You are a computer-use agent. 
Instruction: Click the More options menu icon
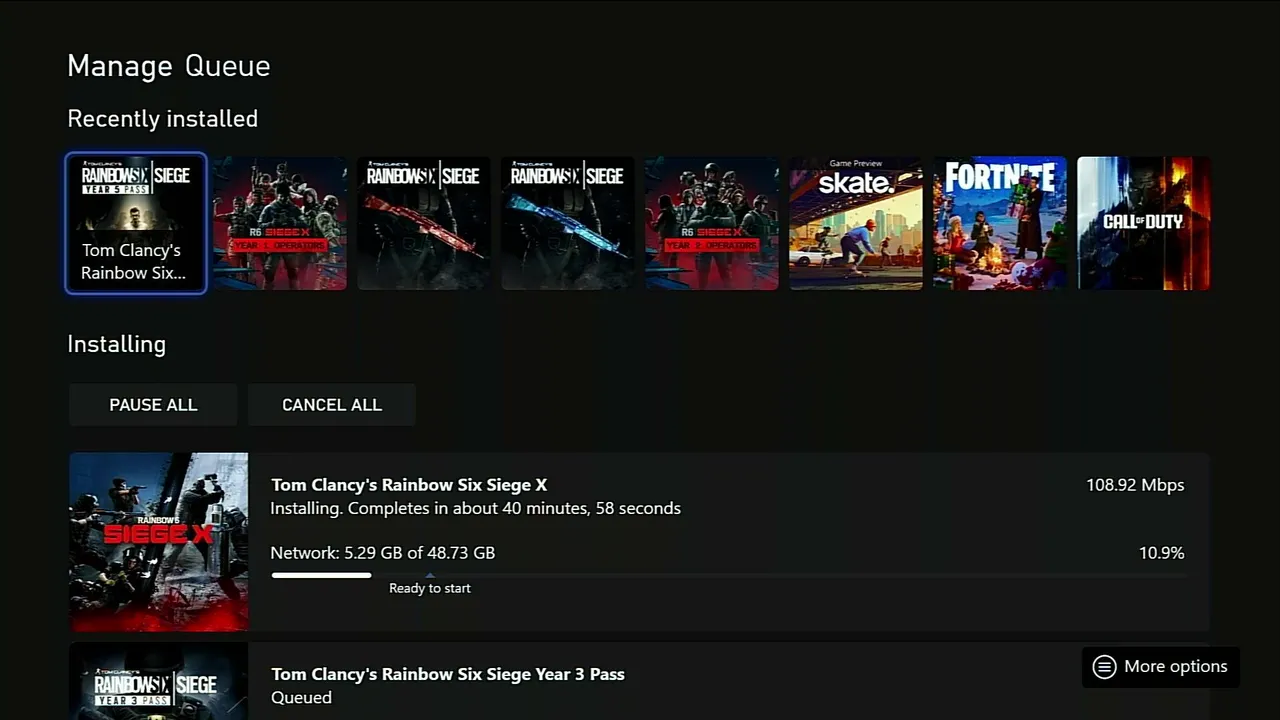(x=1104, y=667)
